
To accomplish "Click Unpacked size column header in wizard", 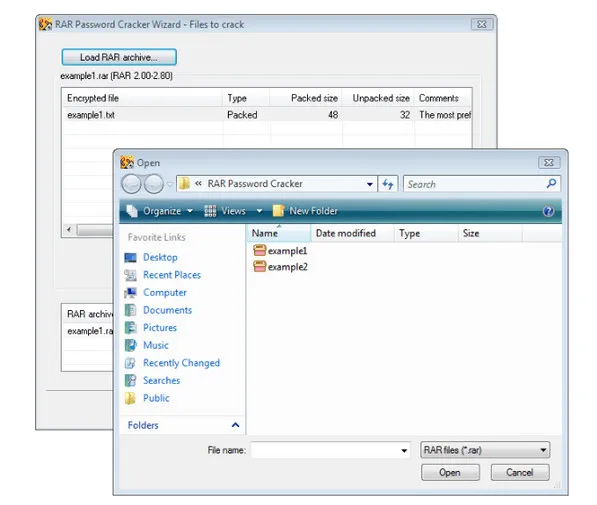I will tap(378, 98).
